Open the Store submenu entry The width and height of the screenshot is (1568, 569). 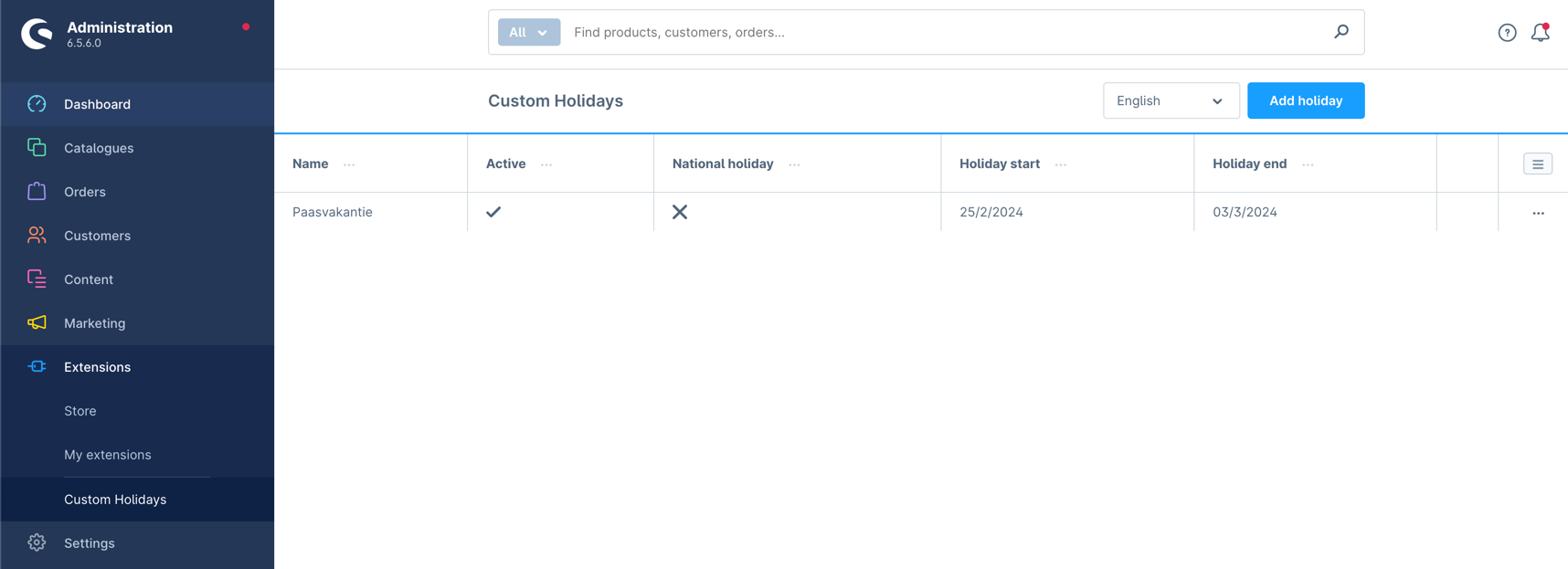(137, 411)
